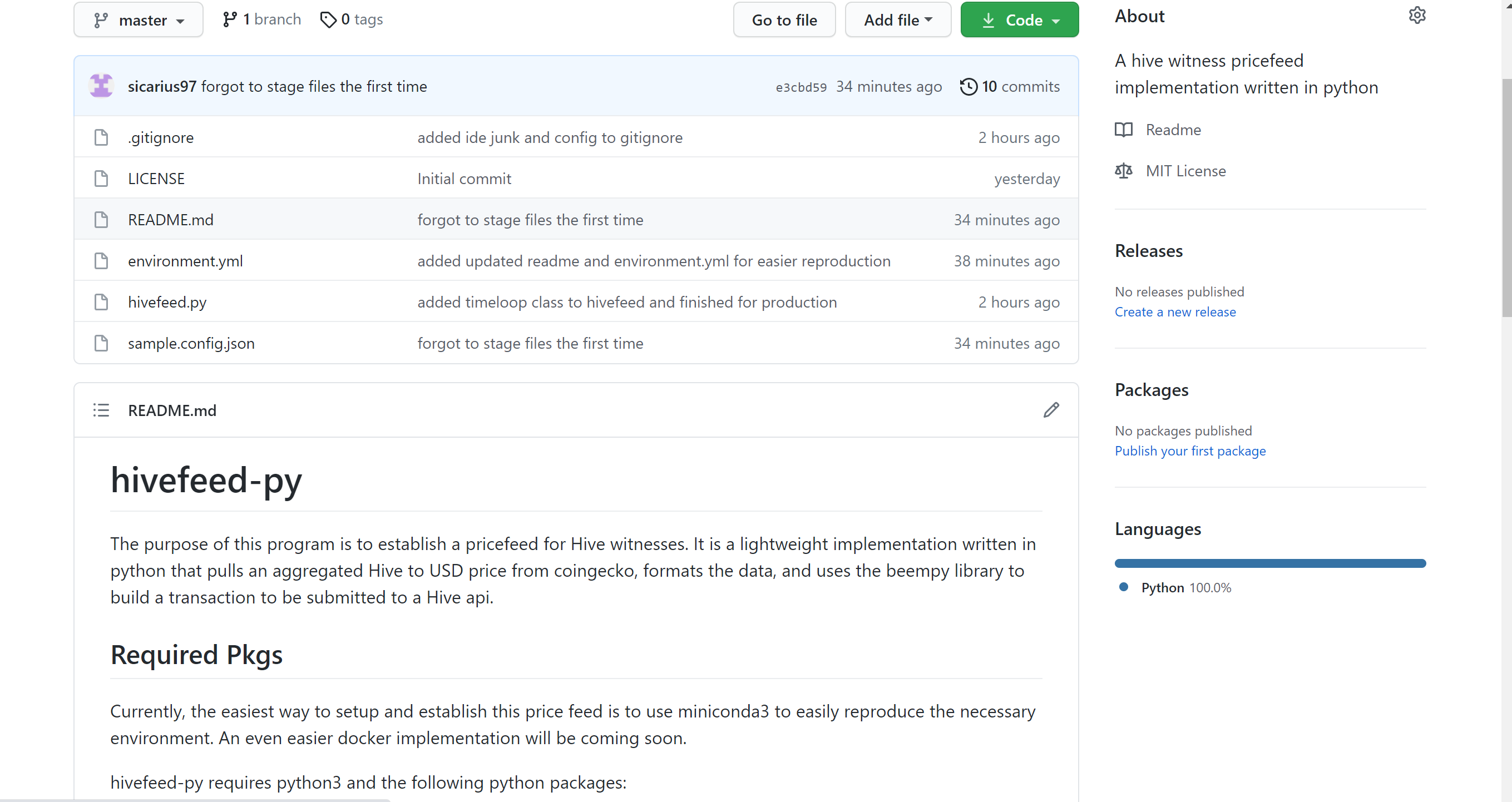
Task: Open the Add file dropdown
Action: pyautogui.click(x=897, y=20)
